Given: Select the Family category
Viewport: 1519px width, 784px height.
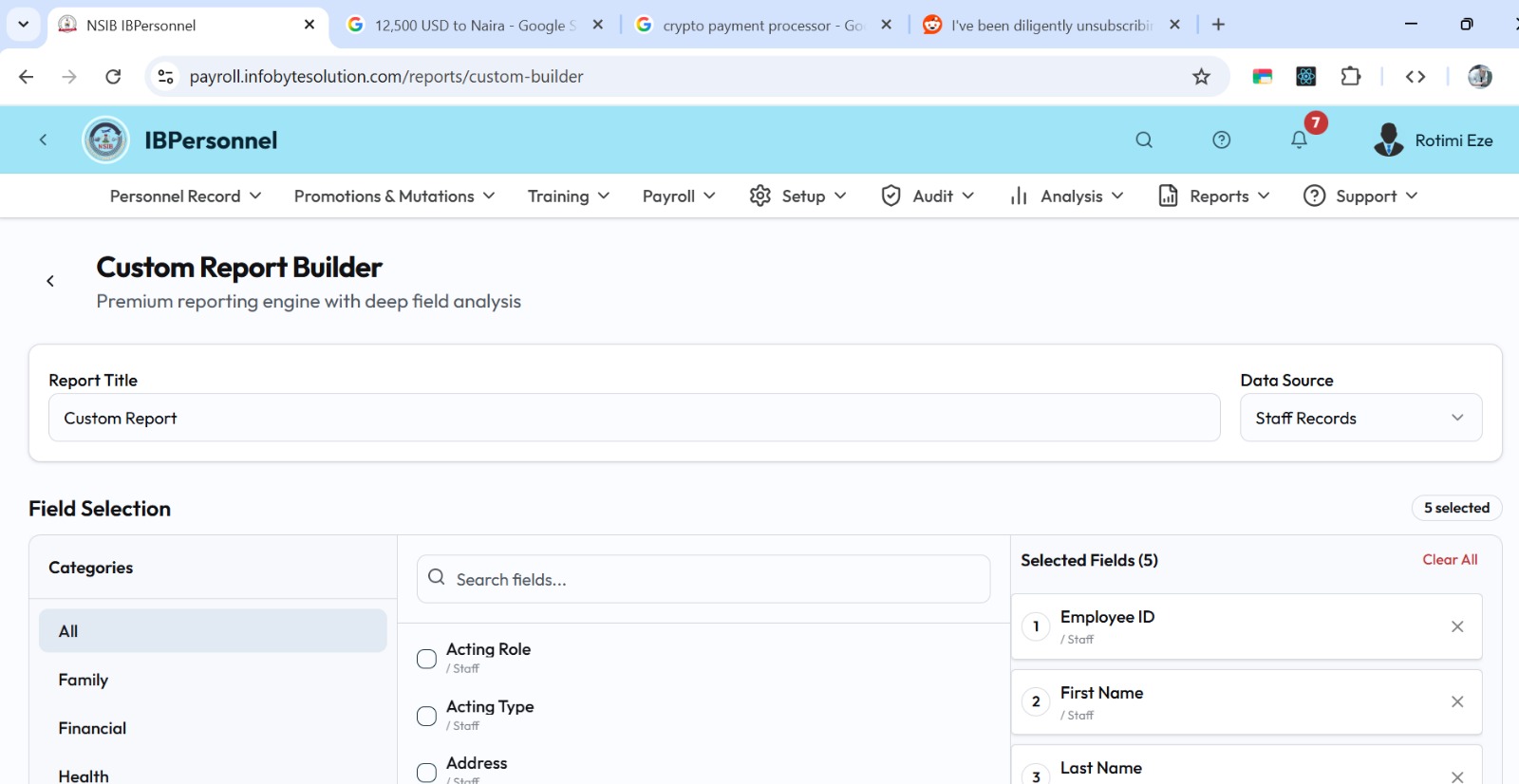Looking at the screenshot, I should click(213, 680).
